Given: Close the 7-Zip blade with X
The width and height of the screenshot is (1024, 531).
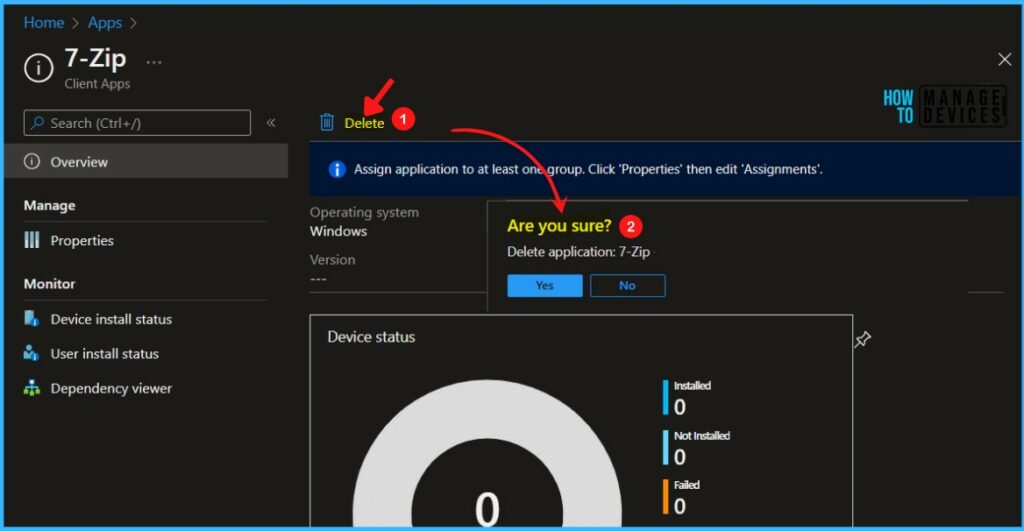Looking at the screenshot, I should 1004,59.
